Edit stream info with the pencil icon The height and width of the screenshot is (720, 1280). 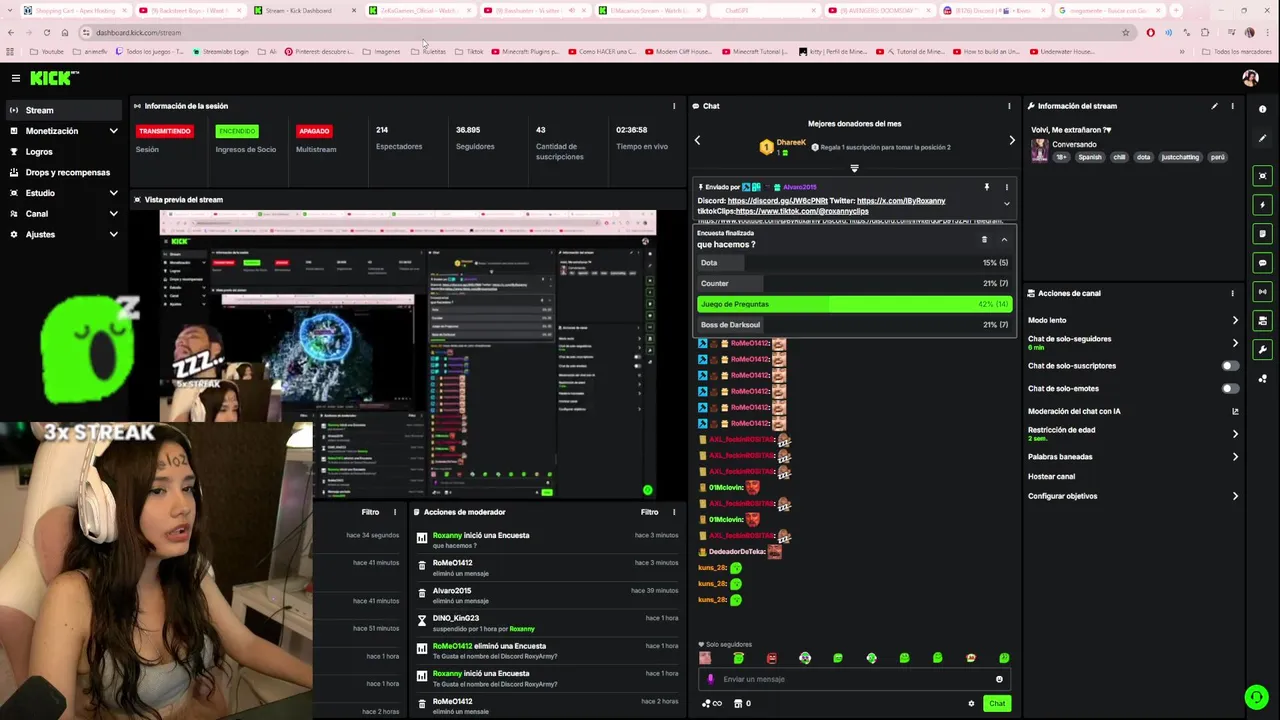[1214, 106]
